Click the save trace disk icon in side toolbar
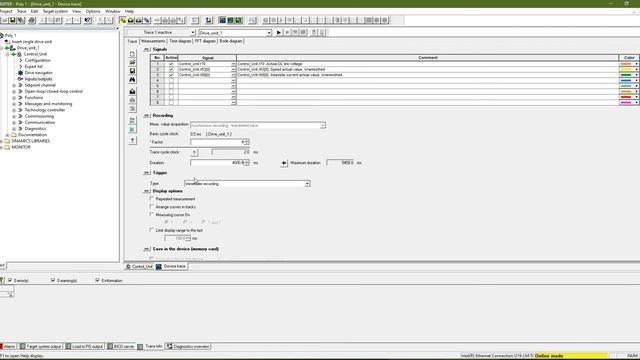 132,71
